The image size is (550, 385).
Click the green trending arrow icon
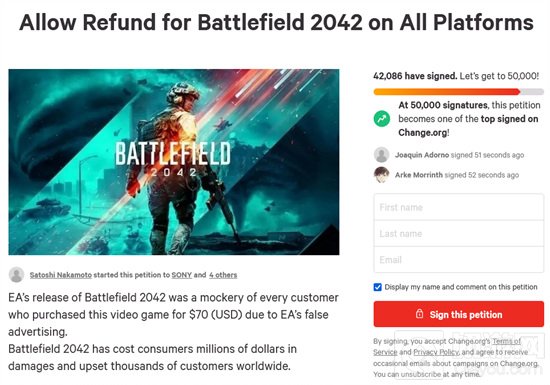382,119
